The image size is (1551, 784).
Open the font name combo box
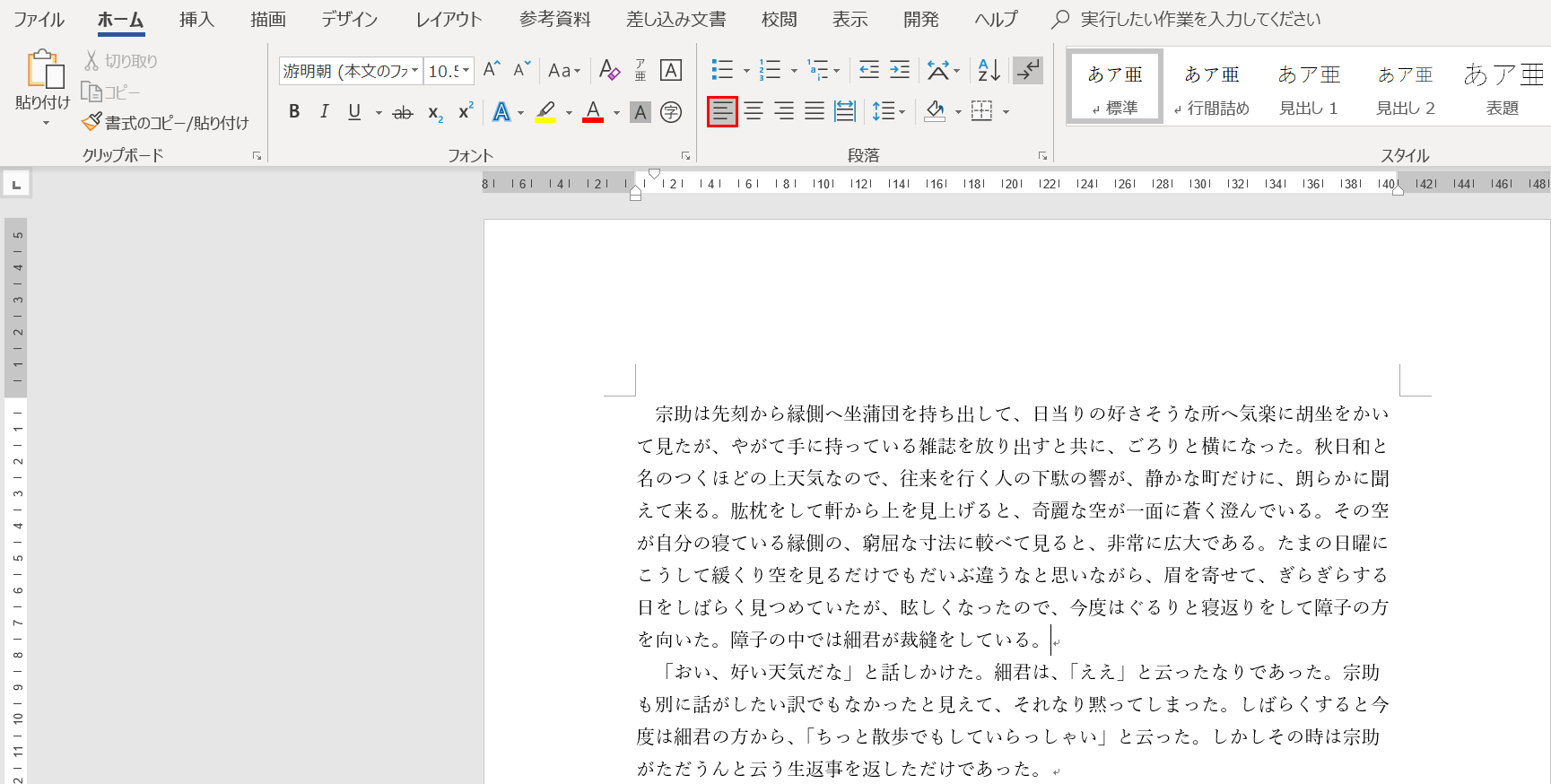coord(351,71)
